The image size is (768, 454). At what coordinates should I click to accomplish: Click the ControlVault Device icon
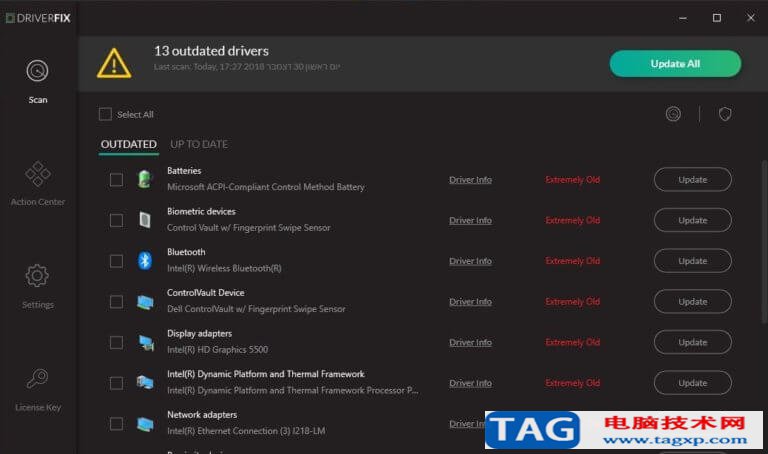145,302
